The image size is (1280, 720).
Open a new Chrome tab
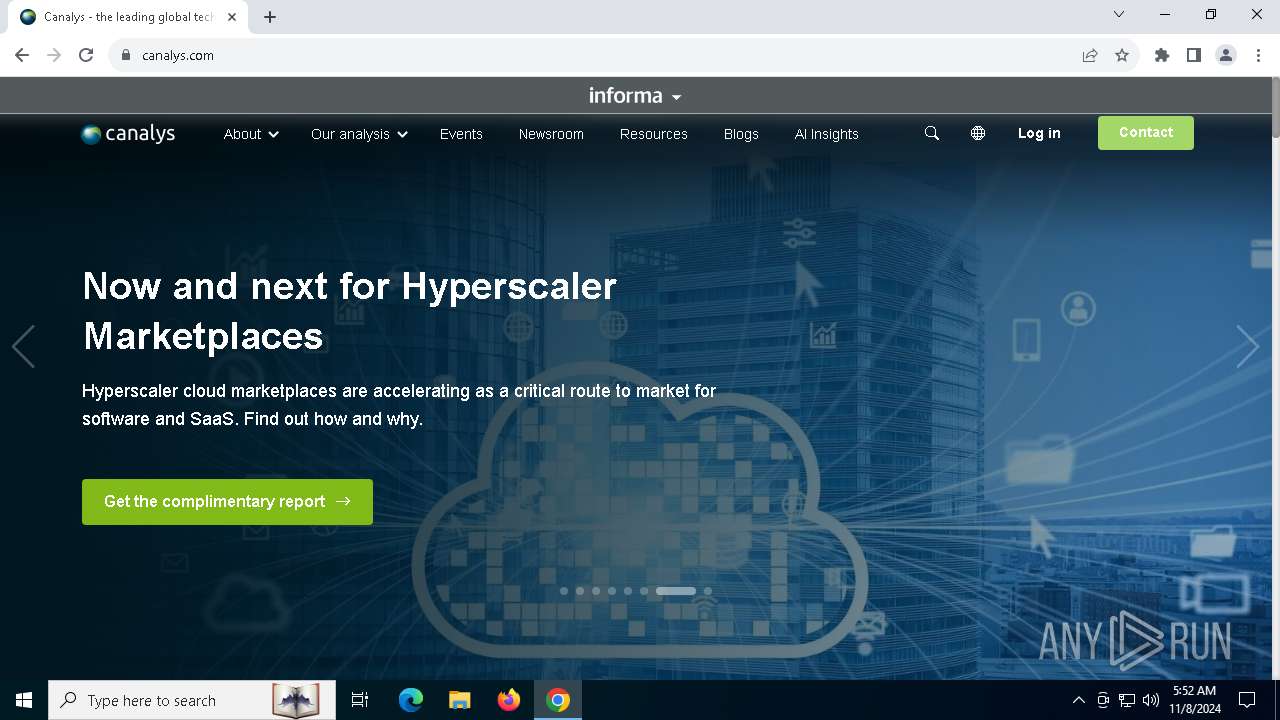point(270,16)
